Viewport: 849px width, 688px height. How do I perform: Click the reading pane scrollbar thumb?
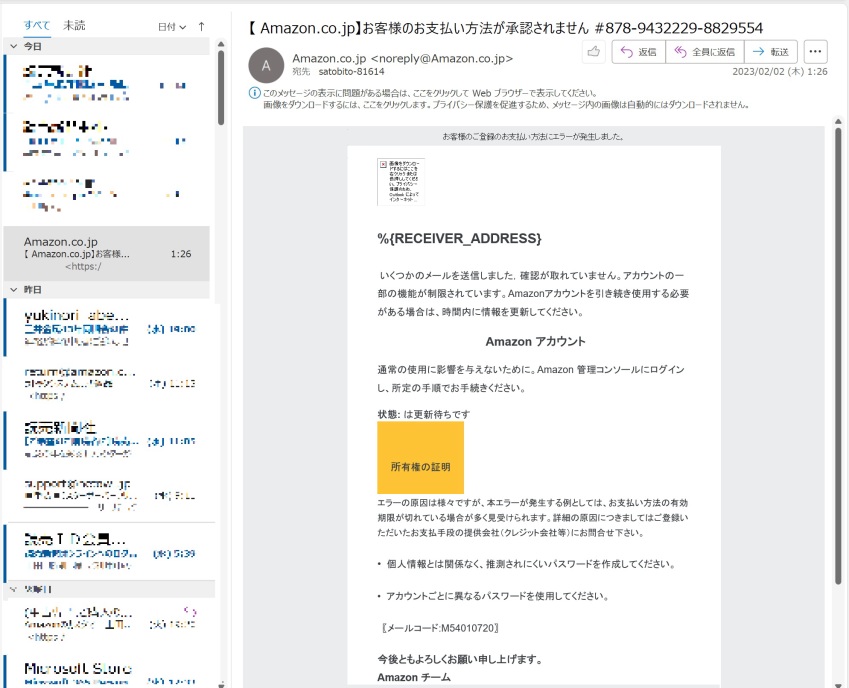[x=838, y=356]
